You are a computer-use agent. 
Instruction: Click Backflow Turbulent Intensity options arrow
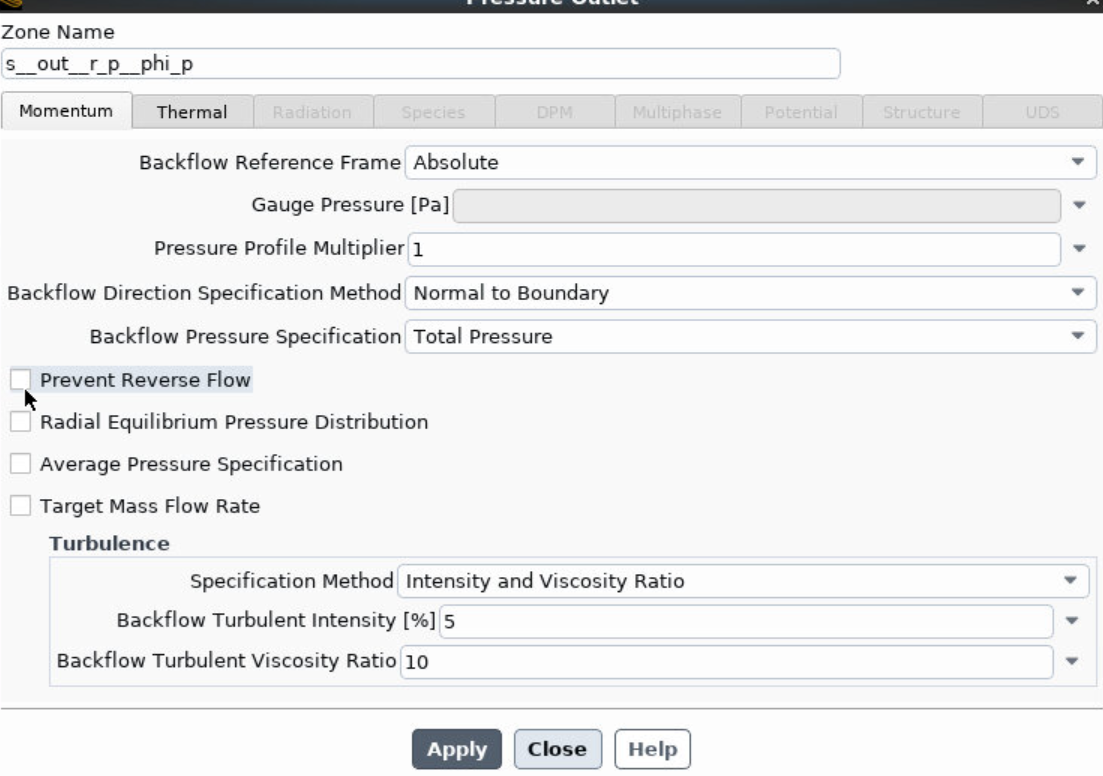pos(1072,621)
